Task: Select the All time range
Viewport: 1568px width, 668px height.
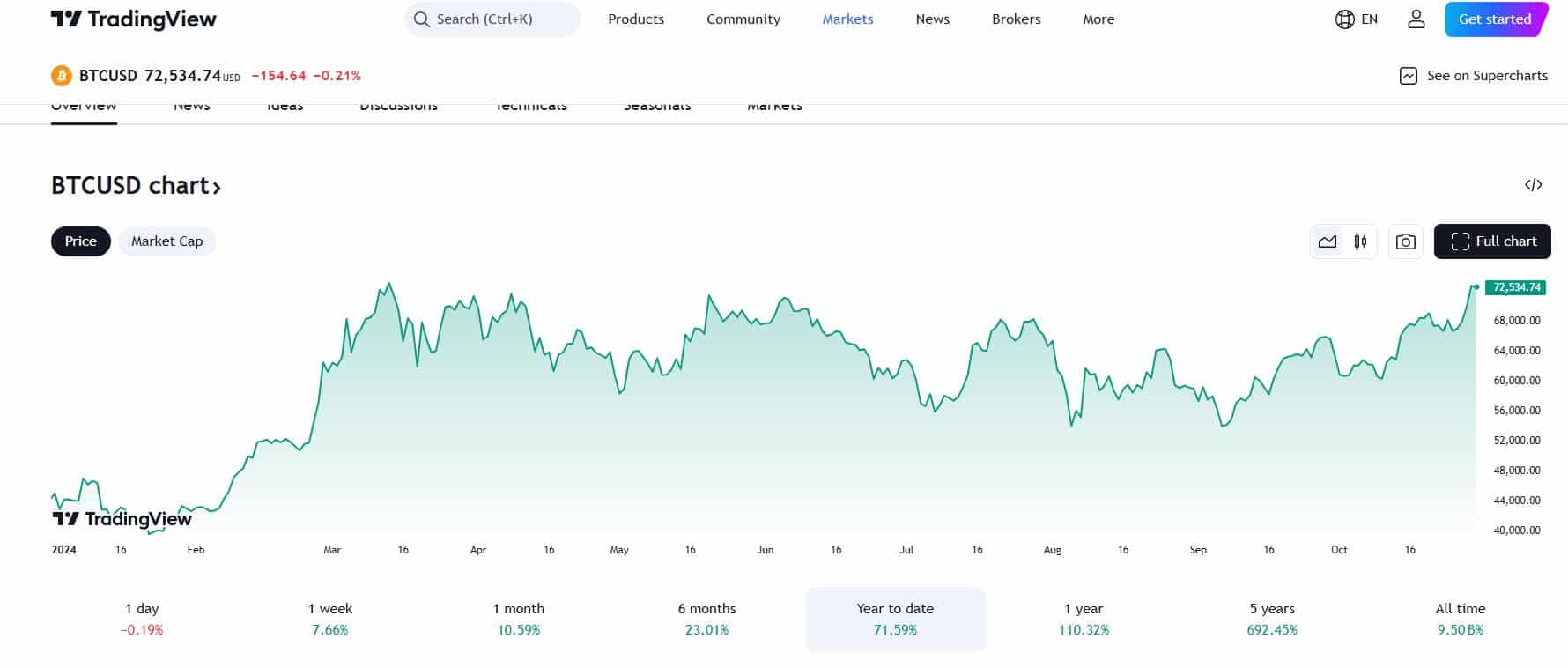Action: pyautogui.click(x=1461, y=620)
